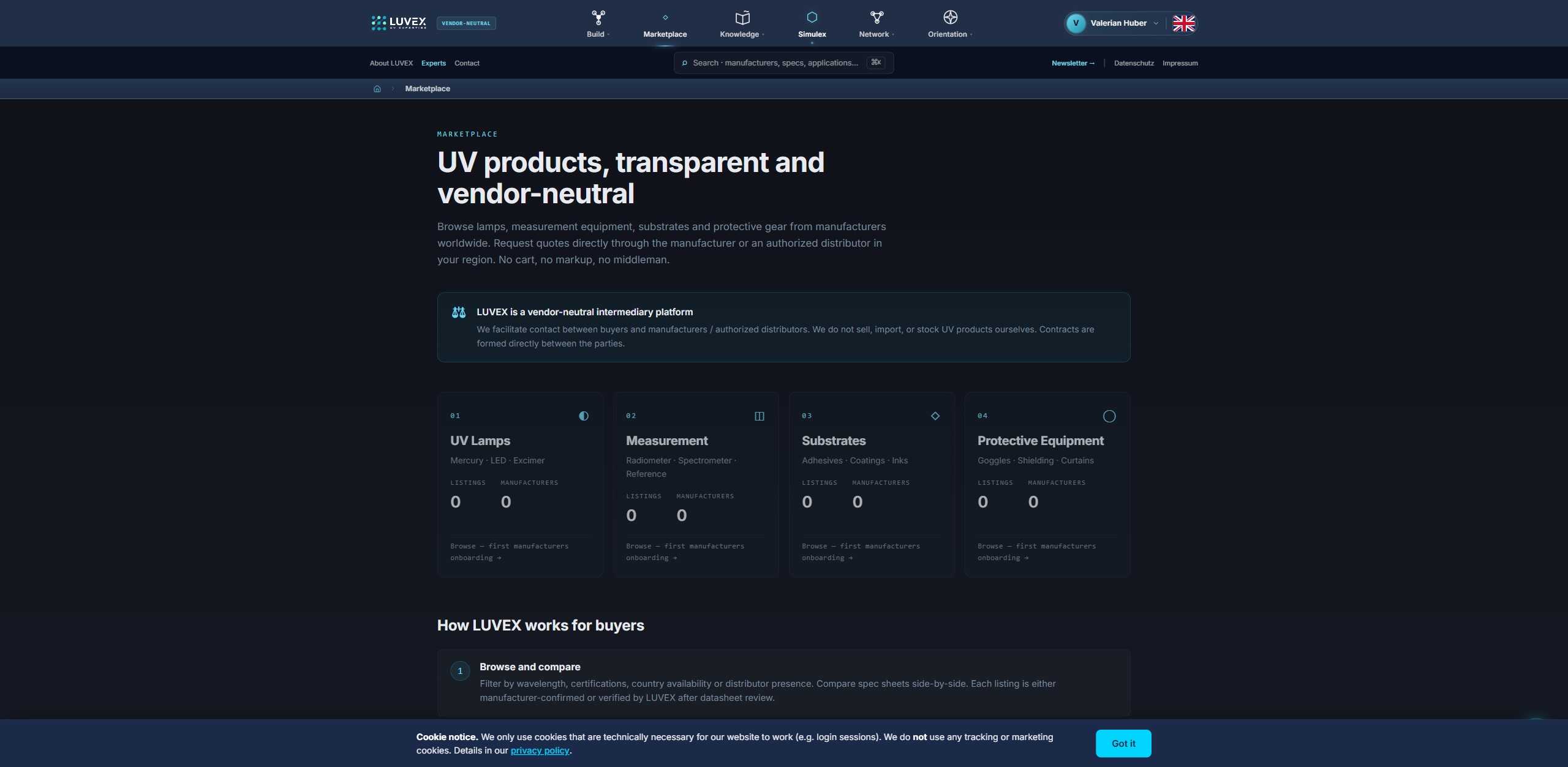Click the 'Browse and compare' step heading
This screenshot has width=1568, height=767.
[x=530, y=667]
